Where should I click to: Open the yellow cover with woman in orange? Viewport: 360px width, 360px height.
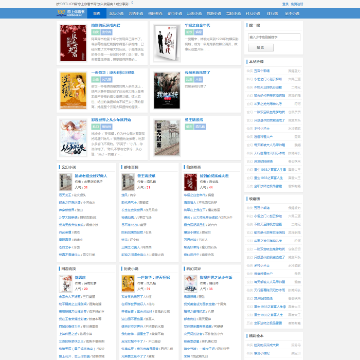click(x=73, y=90)
